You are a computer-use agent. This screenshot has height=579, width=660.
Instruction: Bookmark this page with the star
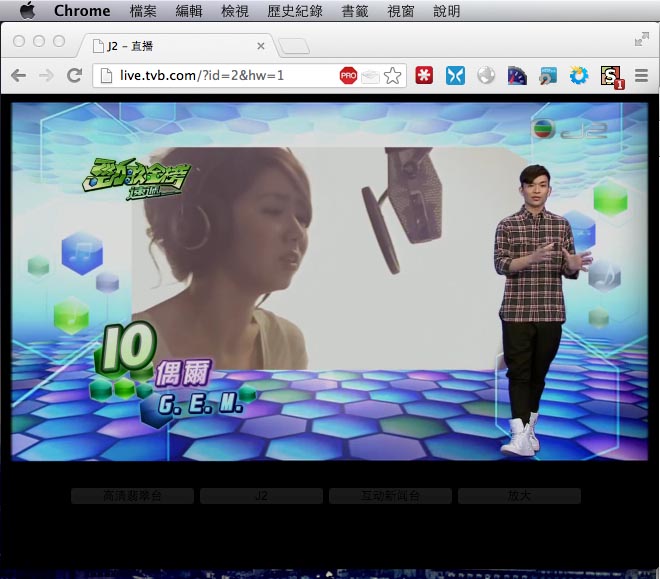393,76
